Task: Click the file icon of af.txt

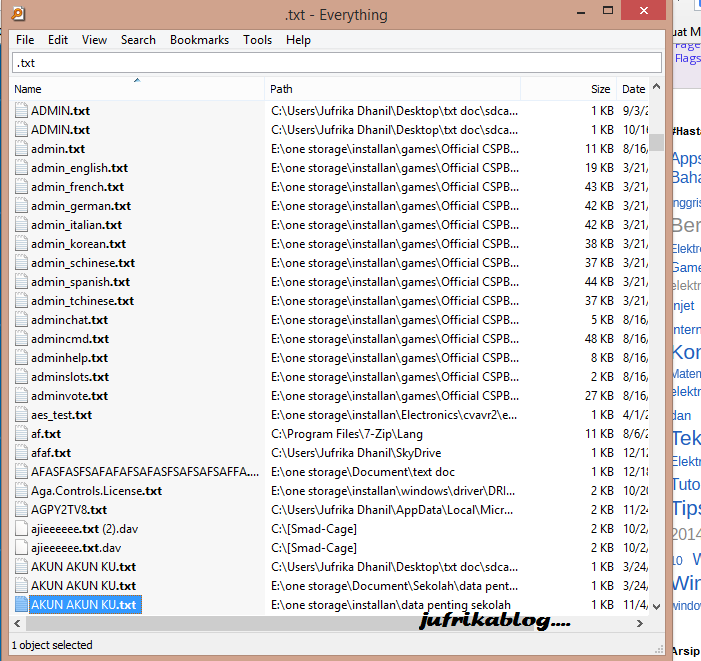Action: (21, 434)
